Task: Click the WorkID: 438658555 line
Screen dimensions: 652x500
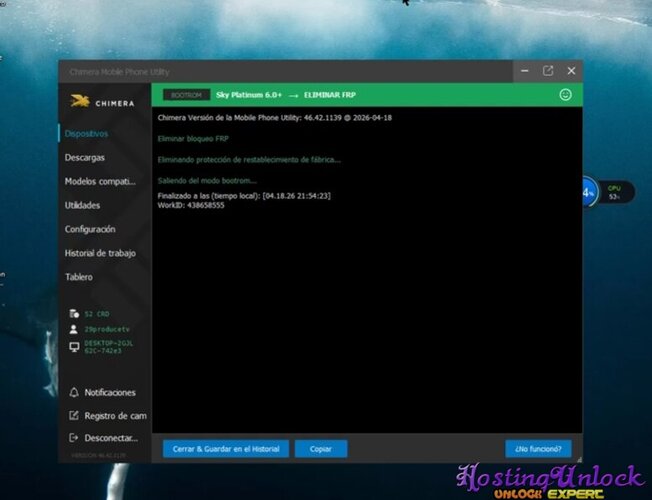Action: [191, 205]
